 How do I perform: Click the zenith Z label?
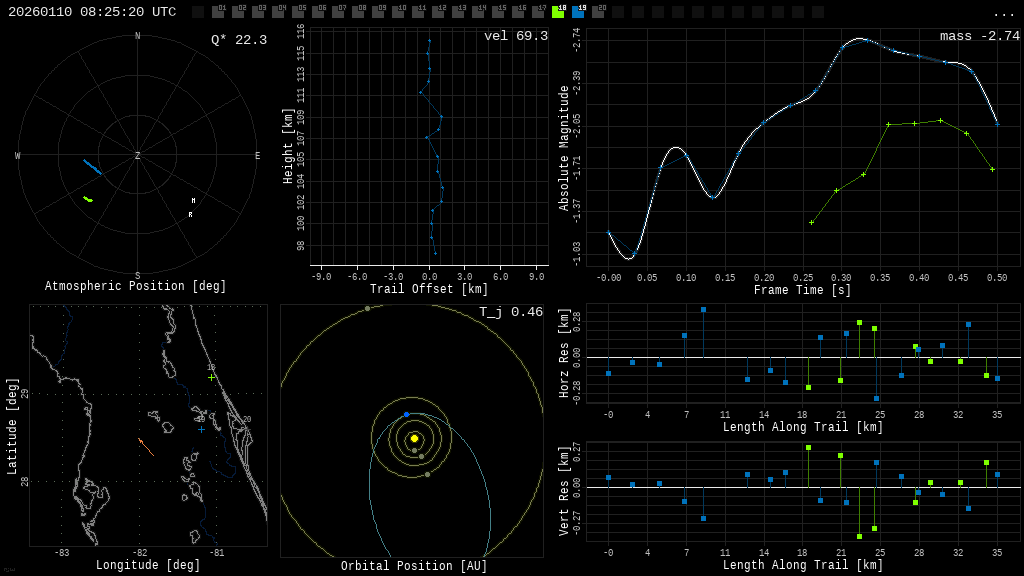tap(137, 155)
